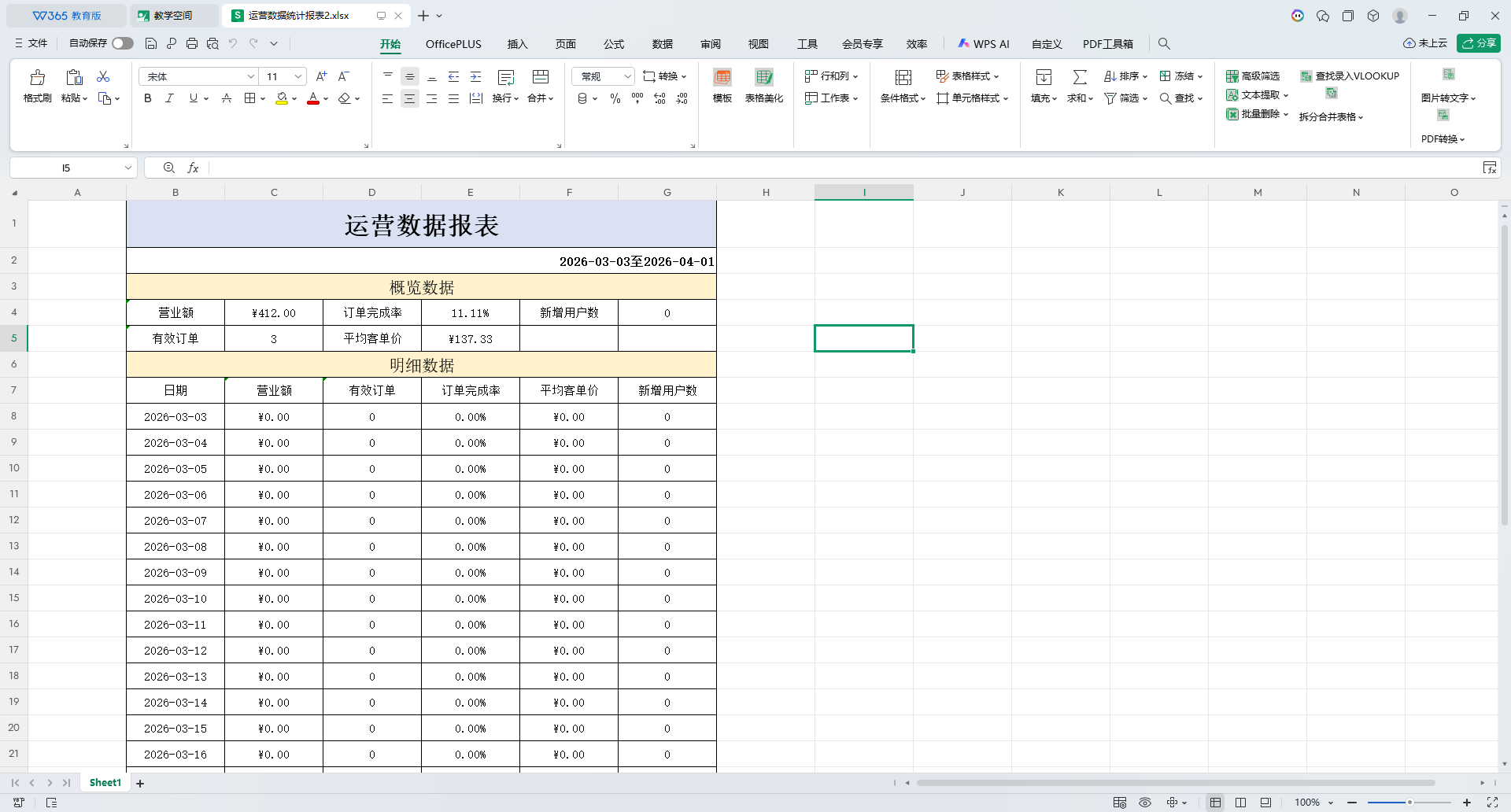
Task: Click the Undo arrow icon
Action: (x=233, y=44)
